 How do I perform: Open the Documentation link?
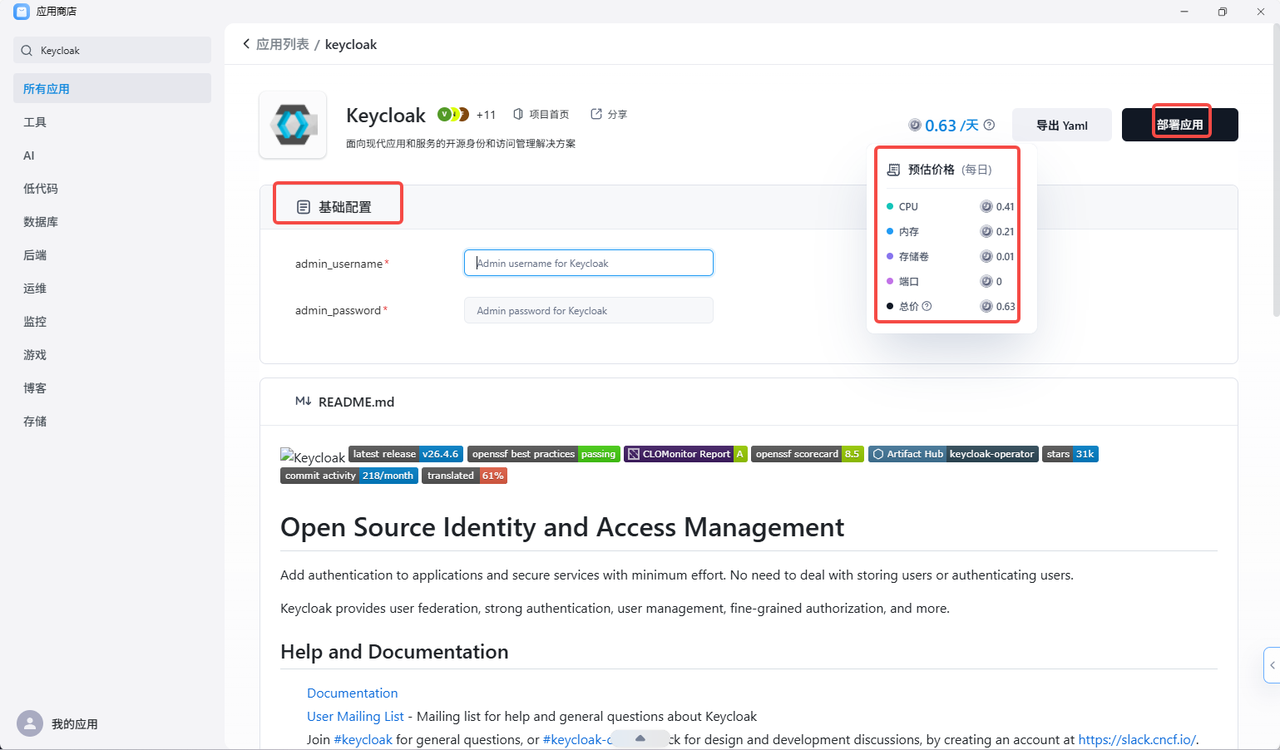point(352,693)
